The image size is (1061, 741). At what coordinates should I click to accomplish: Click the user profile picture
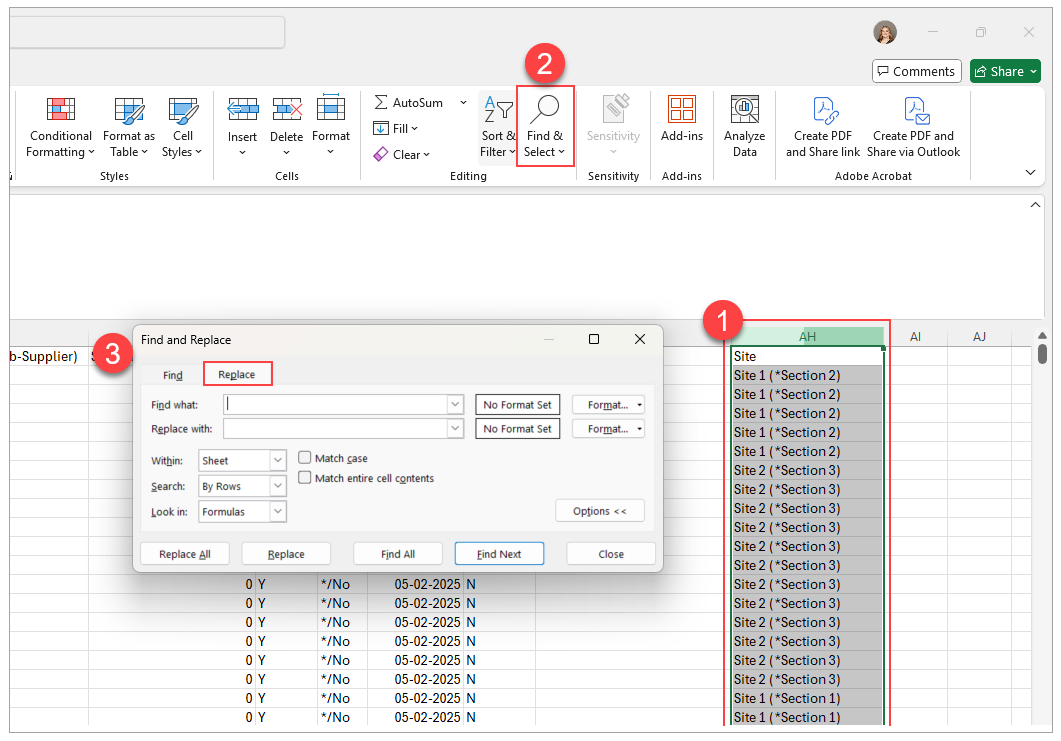(x=884, y=32)
